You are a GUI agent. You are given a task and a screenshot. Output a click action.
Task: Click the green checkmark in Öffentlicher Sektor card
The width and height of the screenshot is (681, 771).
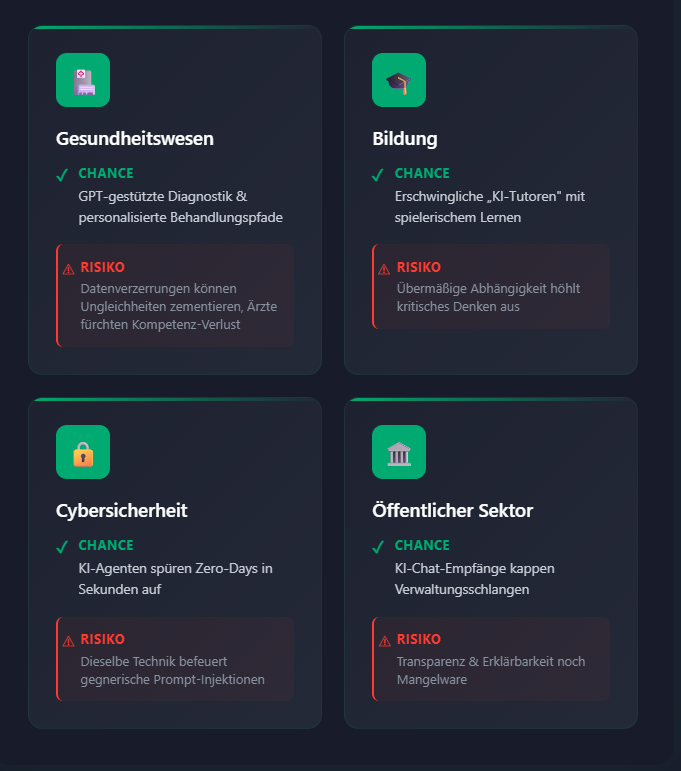point(378,547)
